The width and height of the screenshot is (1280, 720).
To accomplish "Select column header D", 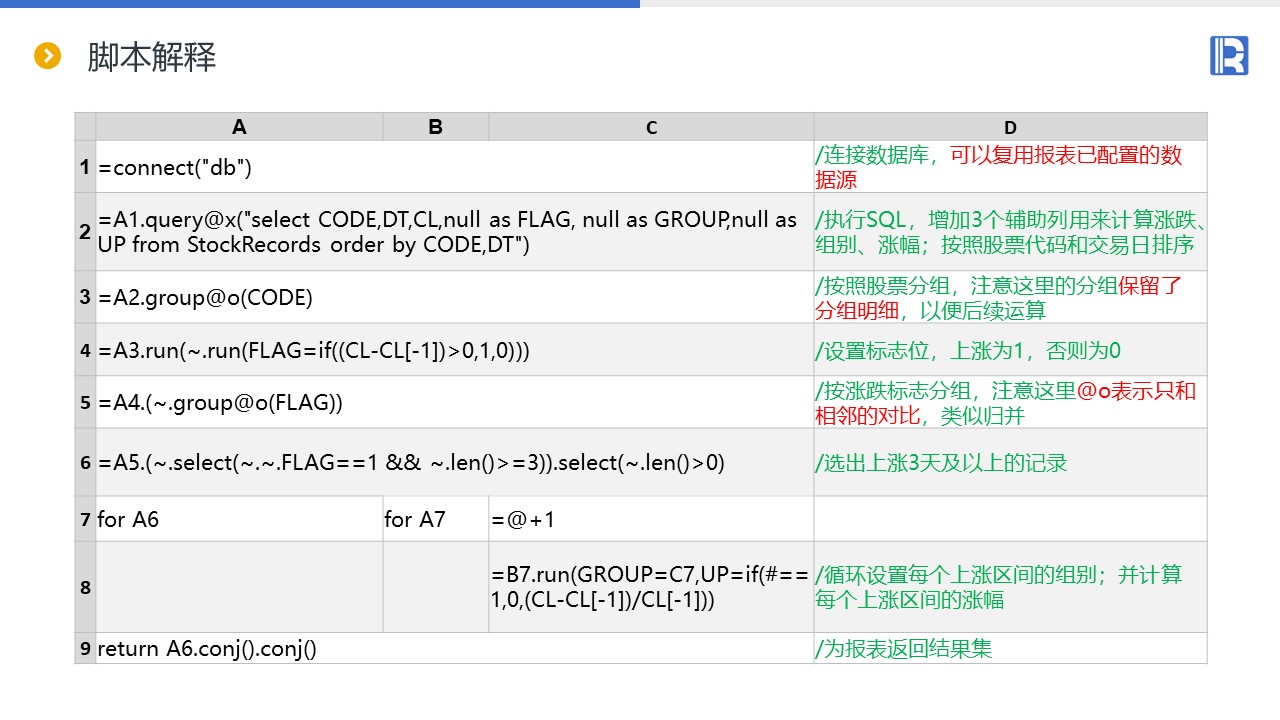I will (x=1010, y=127).
